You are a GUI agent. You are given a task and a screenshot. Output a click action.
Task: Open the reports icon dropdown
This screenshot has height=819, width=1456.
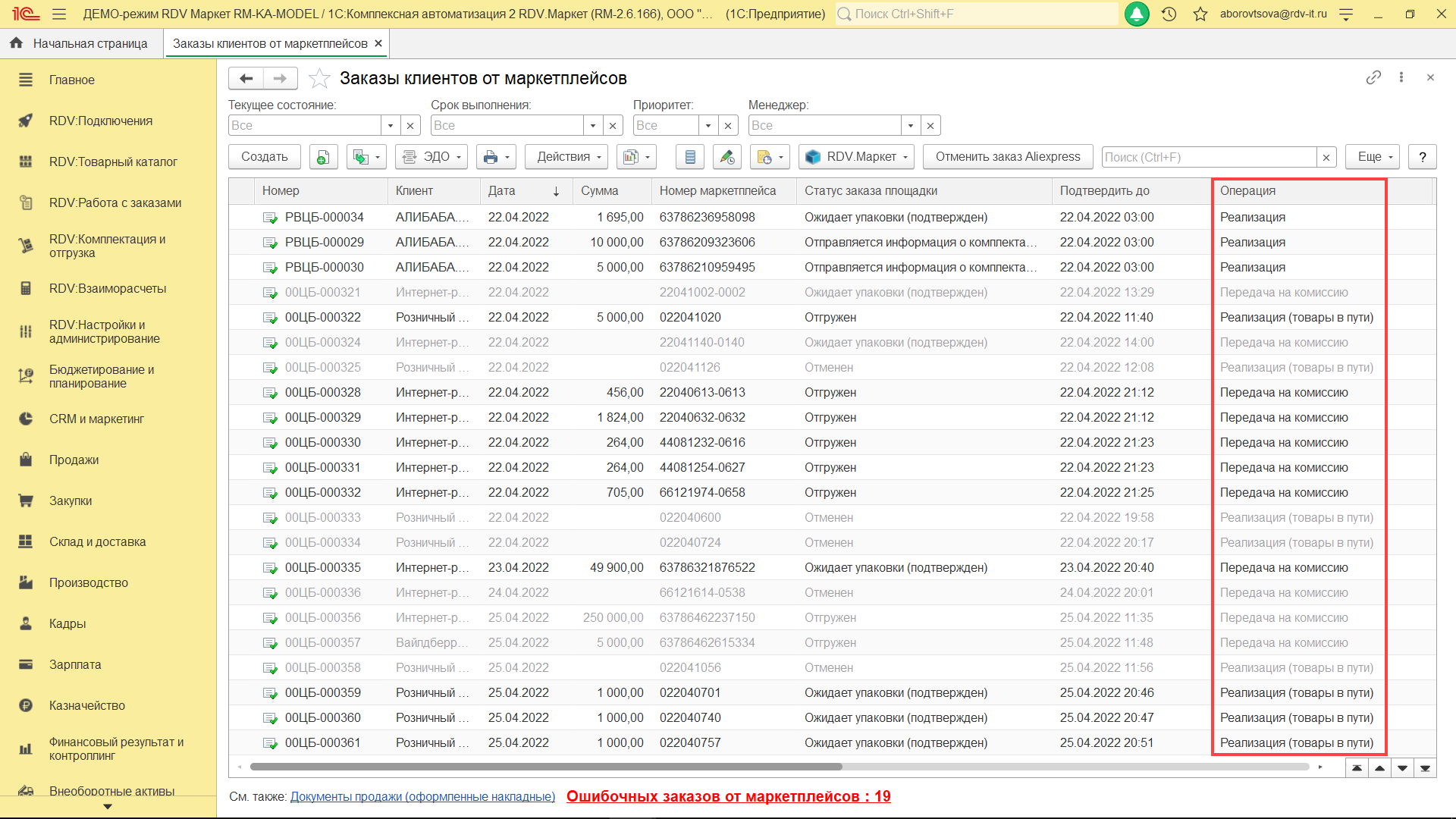click(636, 157)
